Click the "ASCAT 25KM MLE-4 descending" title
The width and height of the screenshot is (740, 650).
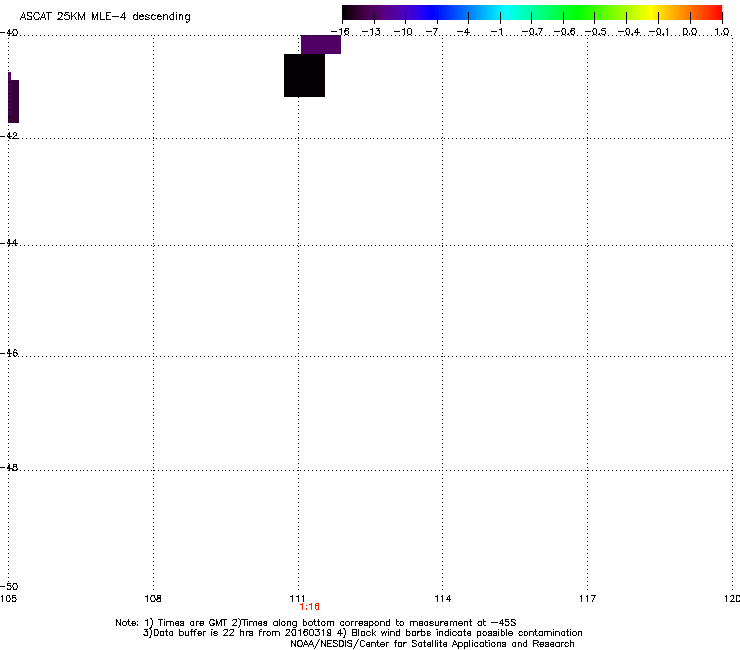pos(105,17)
